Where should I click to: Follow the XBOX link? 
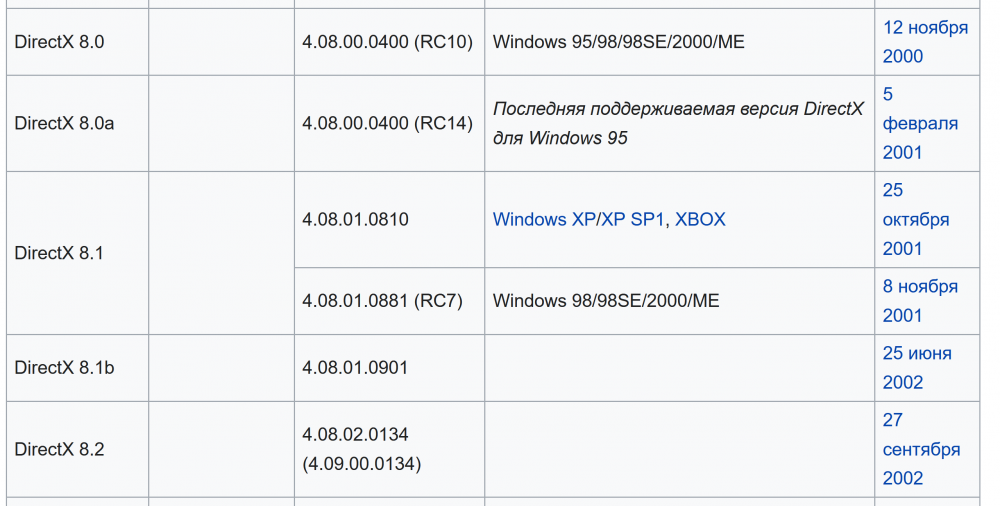tap(700, 219)
